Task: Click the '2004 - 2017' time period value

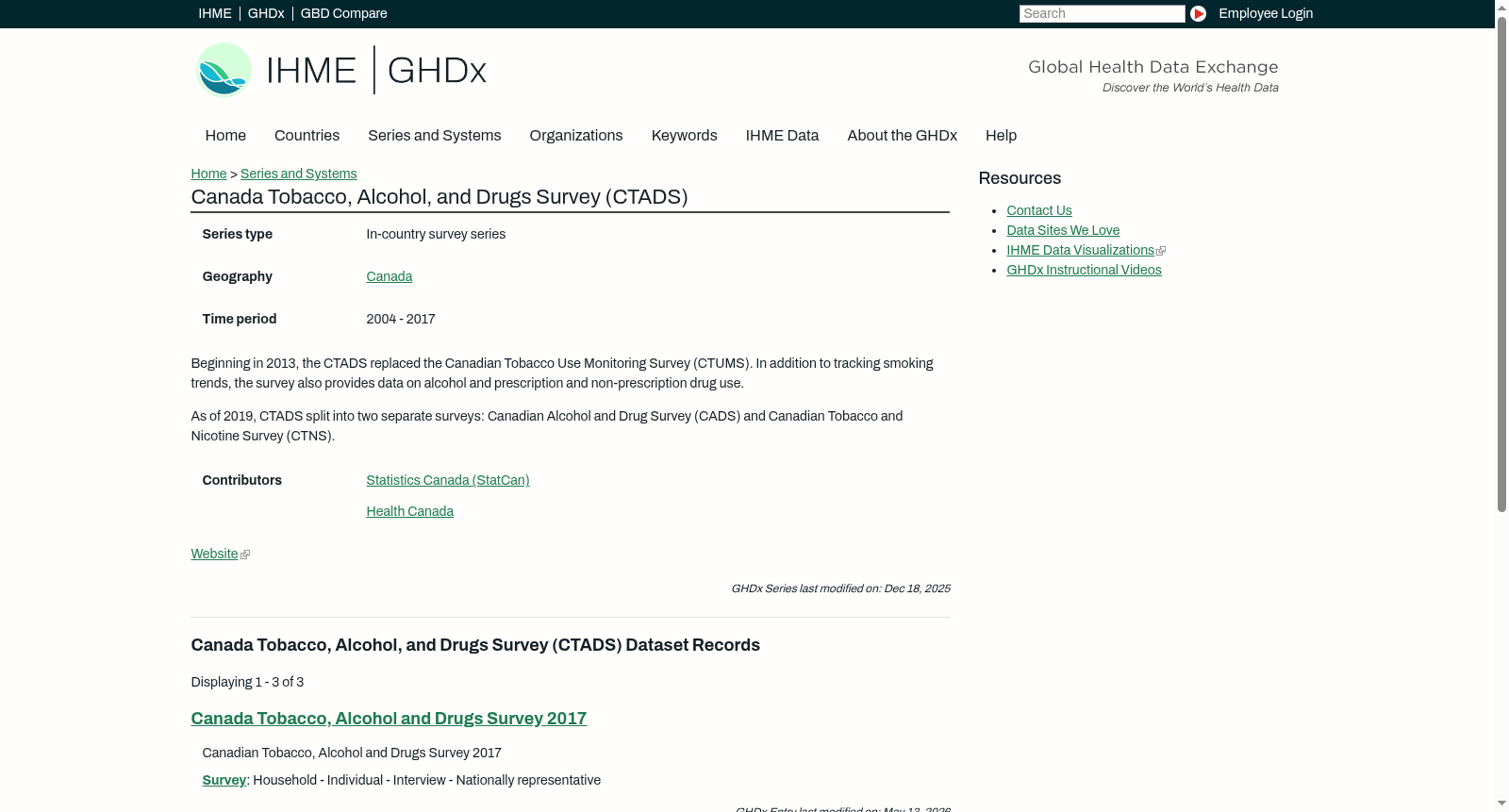Action: pyautogui.click(x=401, y=319)
